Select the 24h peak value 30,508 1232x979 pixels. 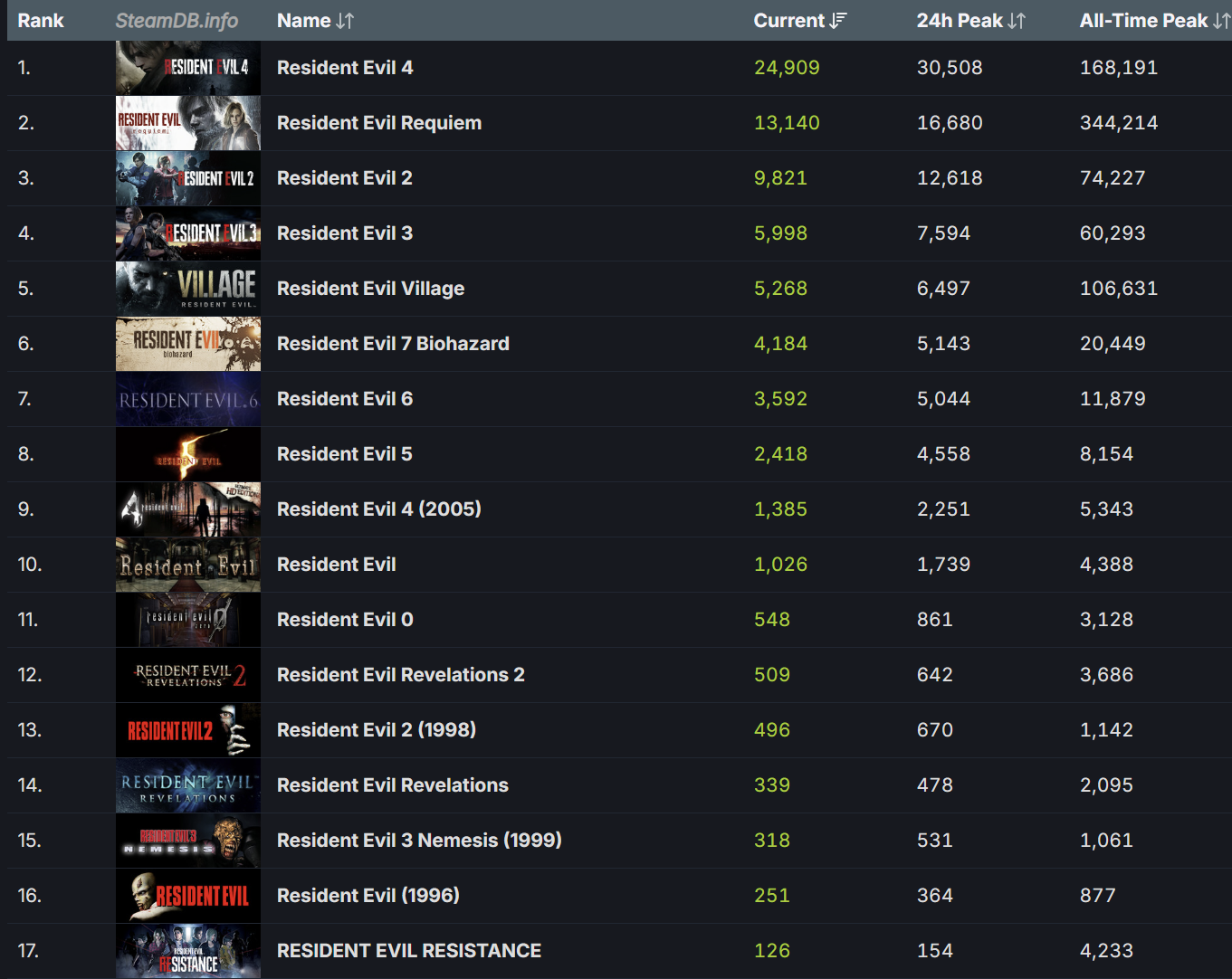(950, 68)
